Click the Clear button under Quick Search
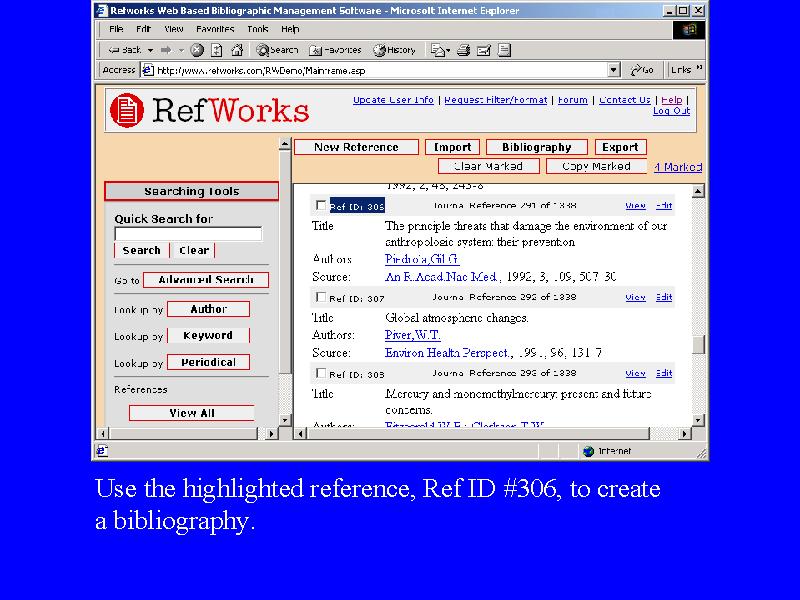 click(194, 251)
